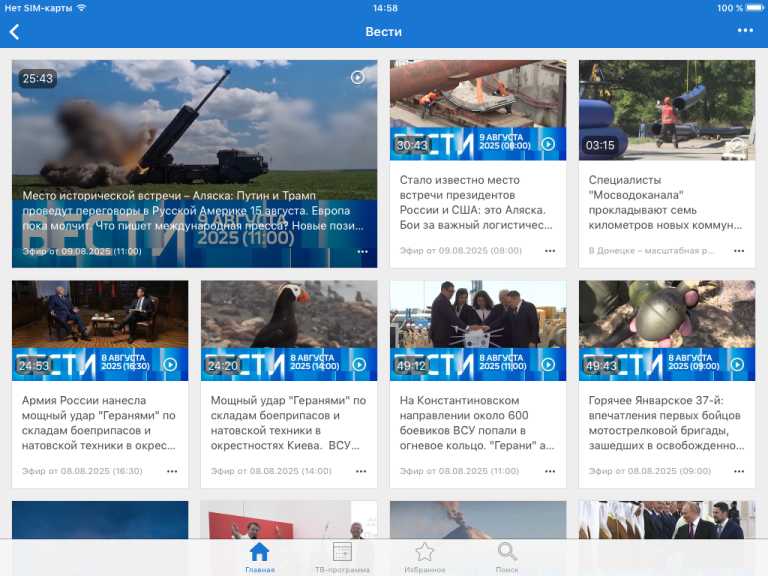Open options for 08.08.2025 (11:00) card
768x576 pixels.
point(550,471)
